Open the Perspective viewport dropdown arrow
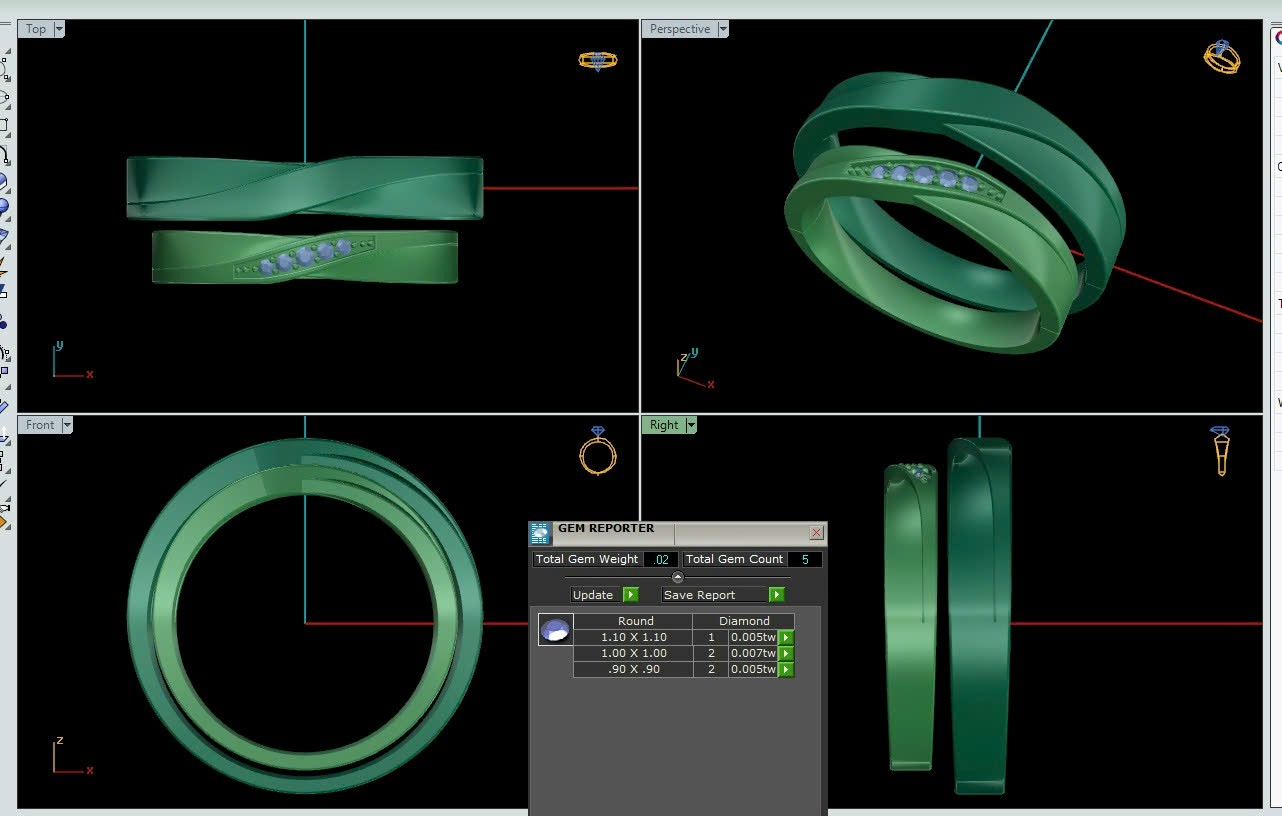The image size is (1282, 816). click(x=723, y=29)
